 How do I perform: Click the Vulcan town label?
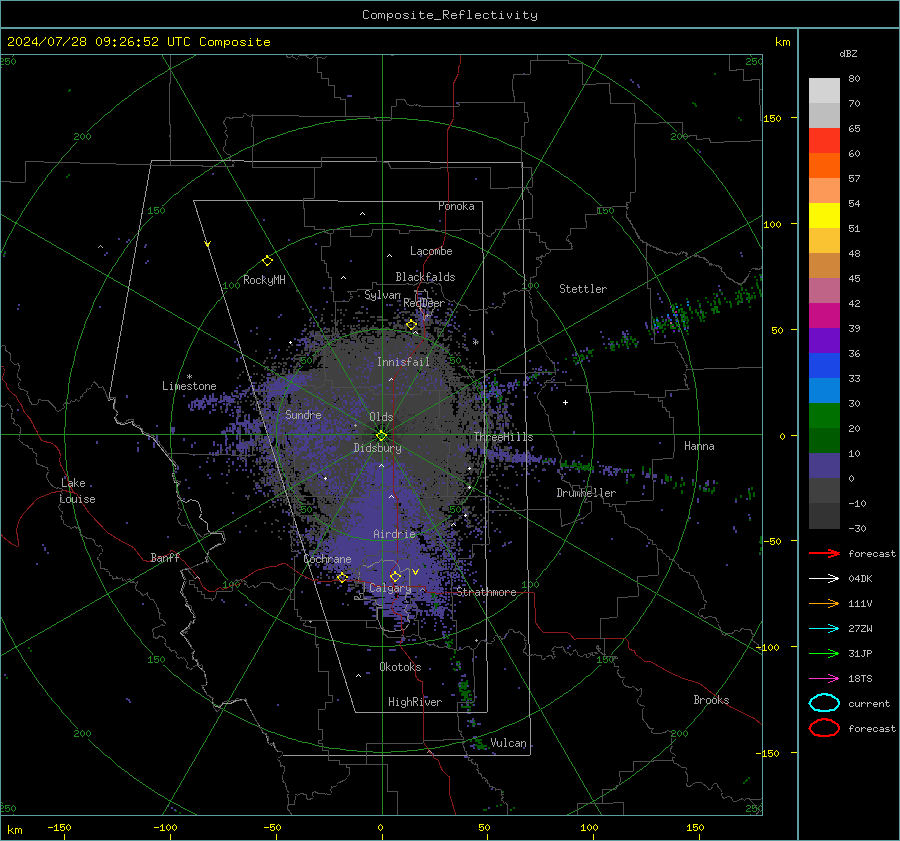coord(509,743)
